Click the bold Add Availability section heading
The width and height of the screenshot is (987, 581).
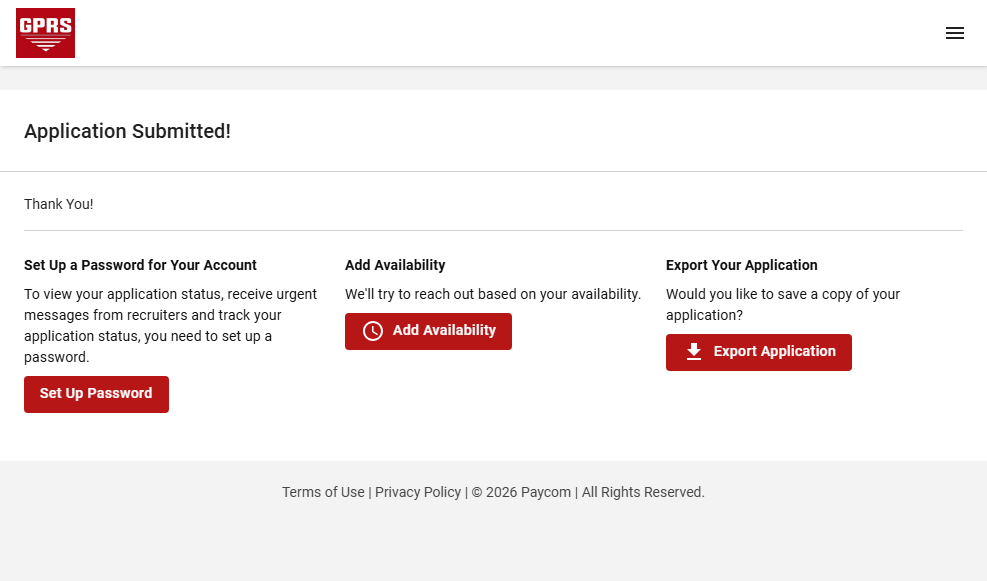coord(395,265)
